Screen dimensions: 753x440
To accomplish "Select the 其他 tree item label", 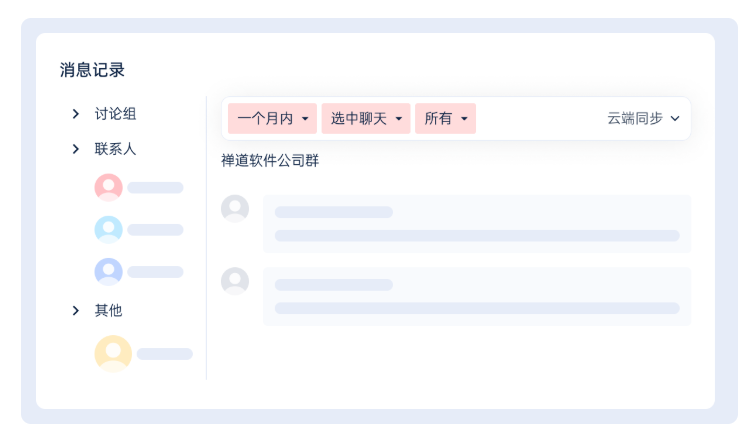I will click(x=109, y=310).
